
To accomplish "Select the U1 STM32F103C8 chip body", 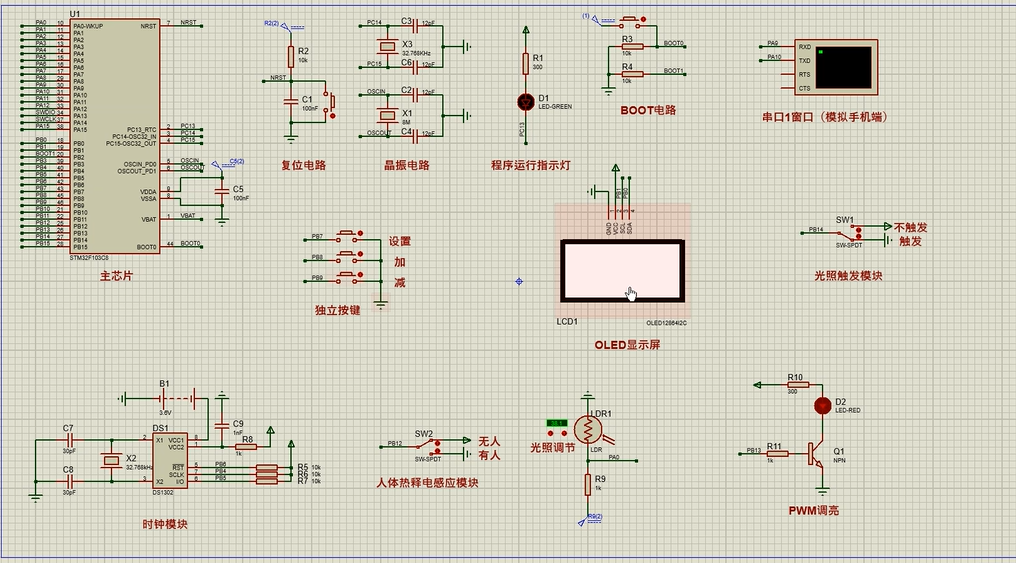I will tap(115, 136).
